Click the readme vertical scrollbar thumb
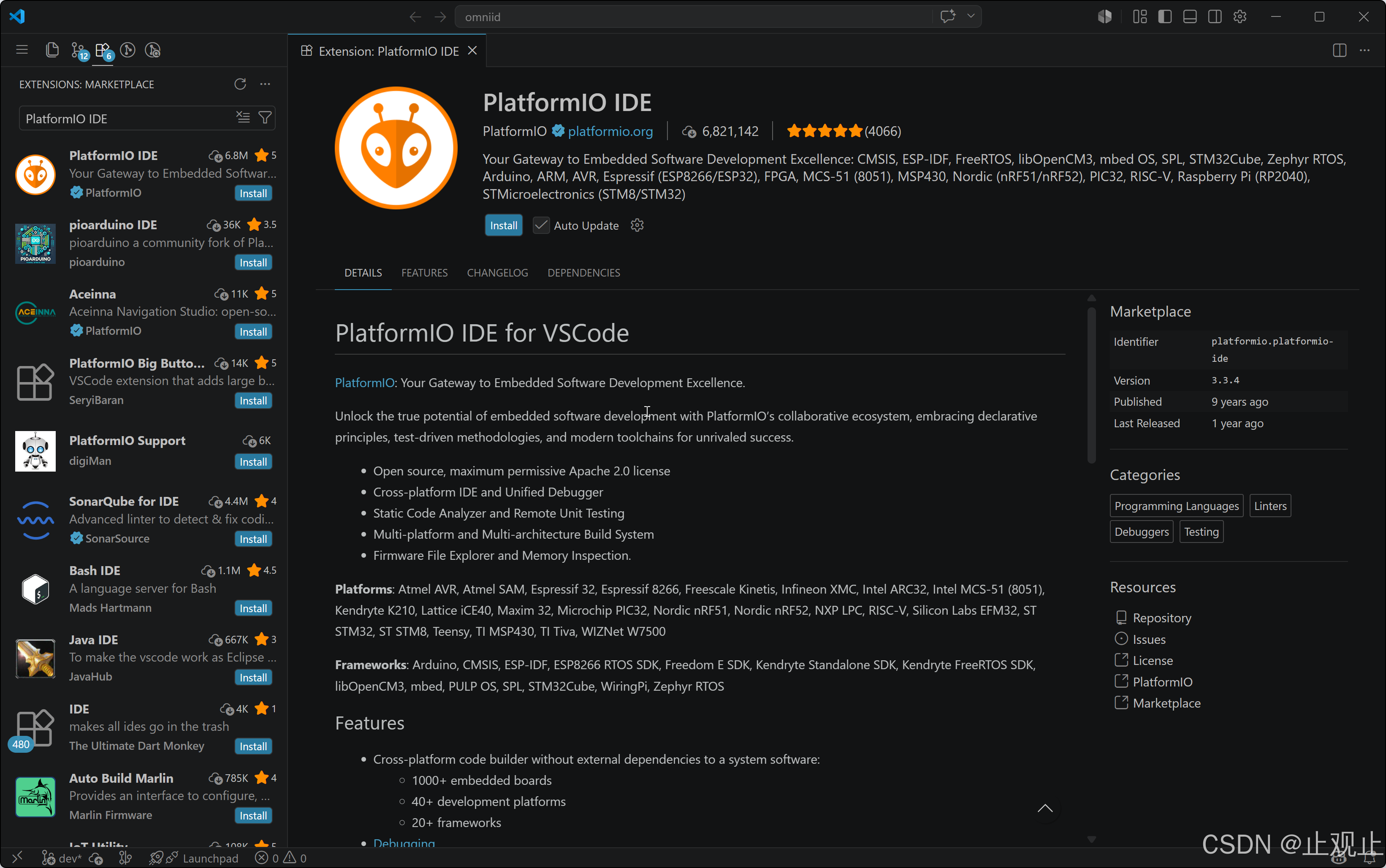 pyautogui.click(x=1092, y=385)
